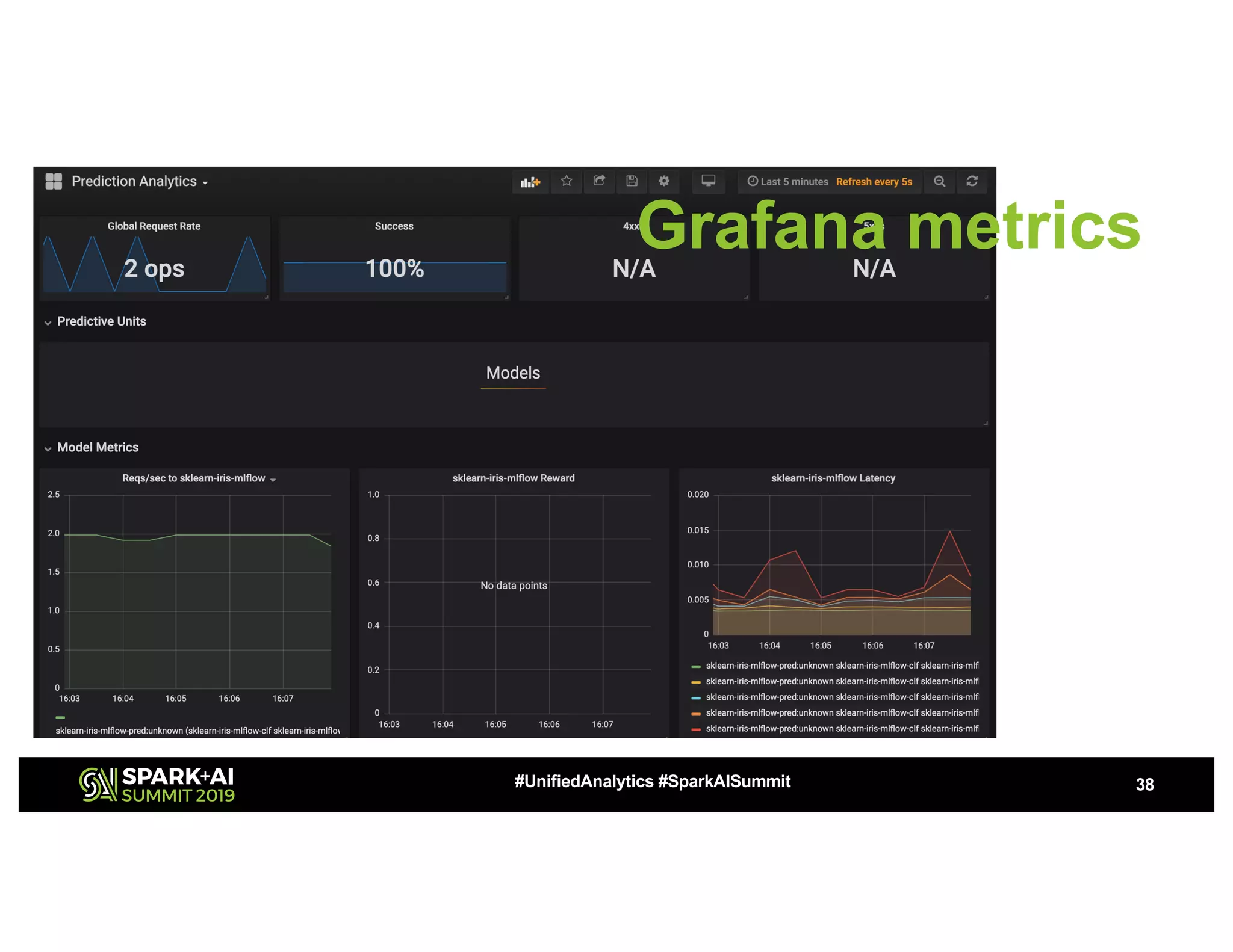Click the 16:05 tick label in the Latency chart
Image resolution: width=1233 pixels, height=952 pixels.
pyautogui.click(x=821, y=646)
